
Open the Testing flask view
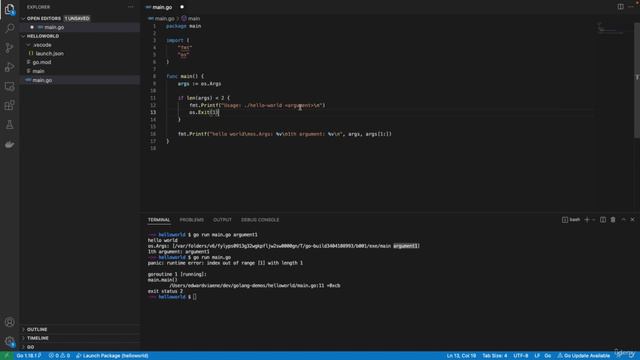[9, 124]
